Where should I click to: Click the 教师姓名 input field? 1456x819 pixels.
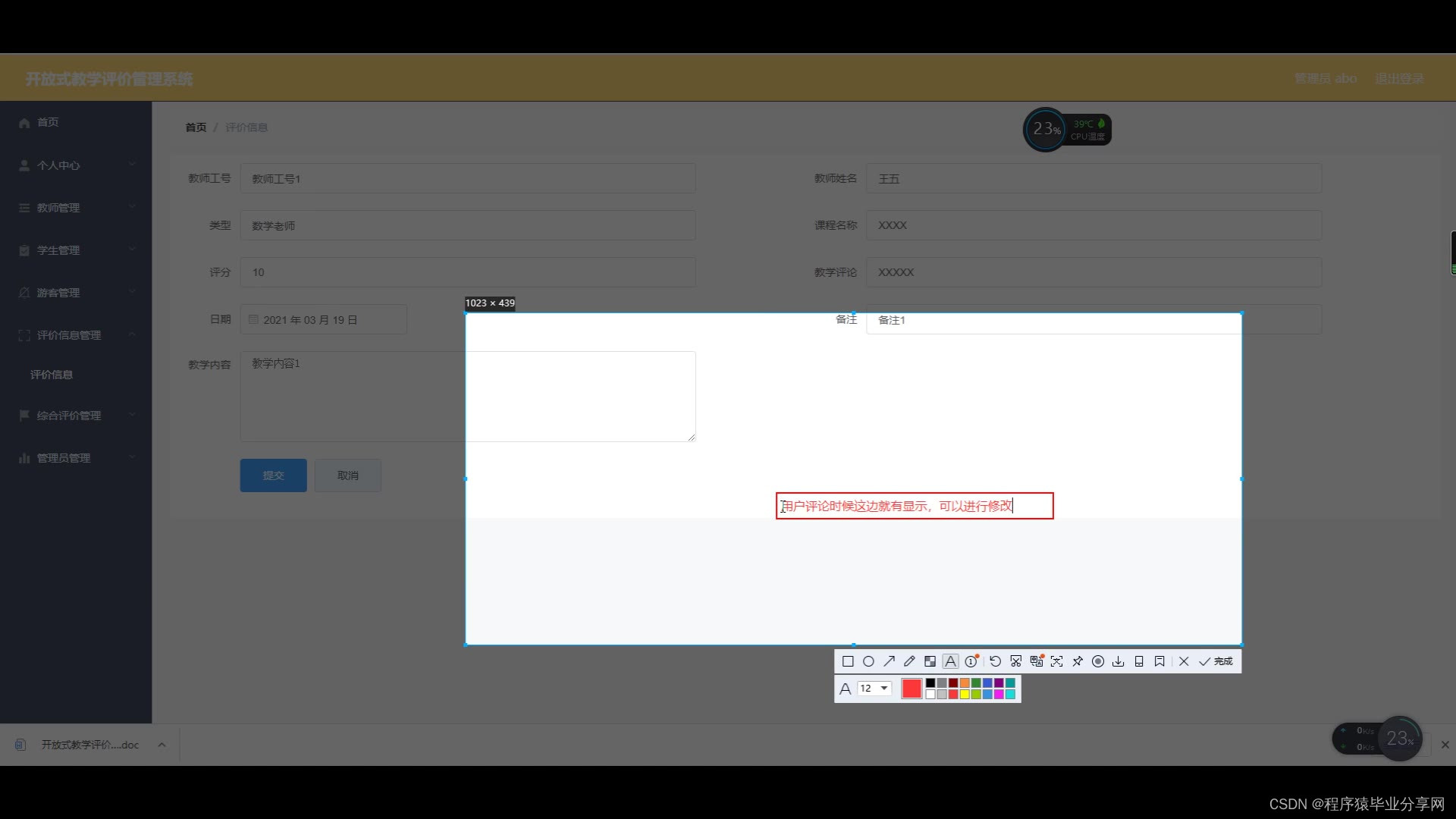pyautogui.click(x=1094, y=178)
